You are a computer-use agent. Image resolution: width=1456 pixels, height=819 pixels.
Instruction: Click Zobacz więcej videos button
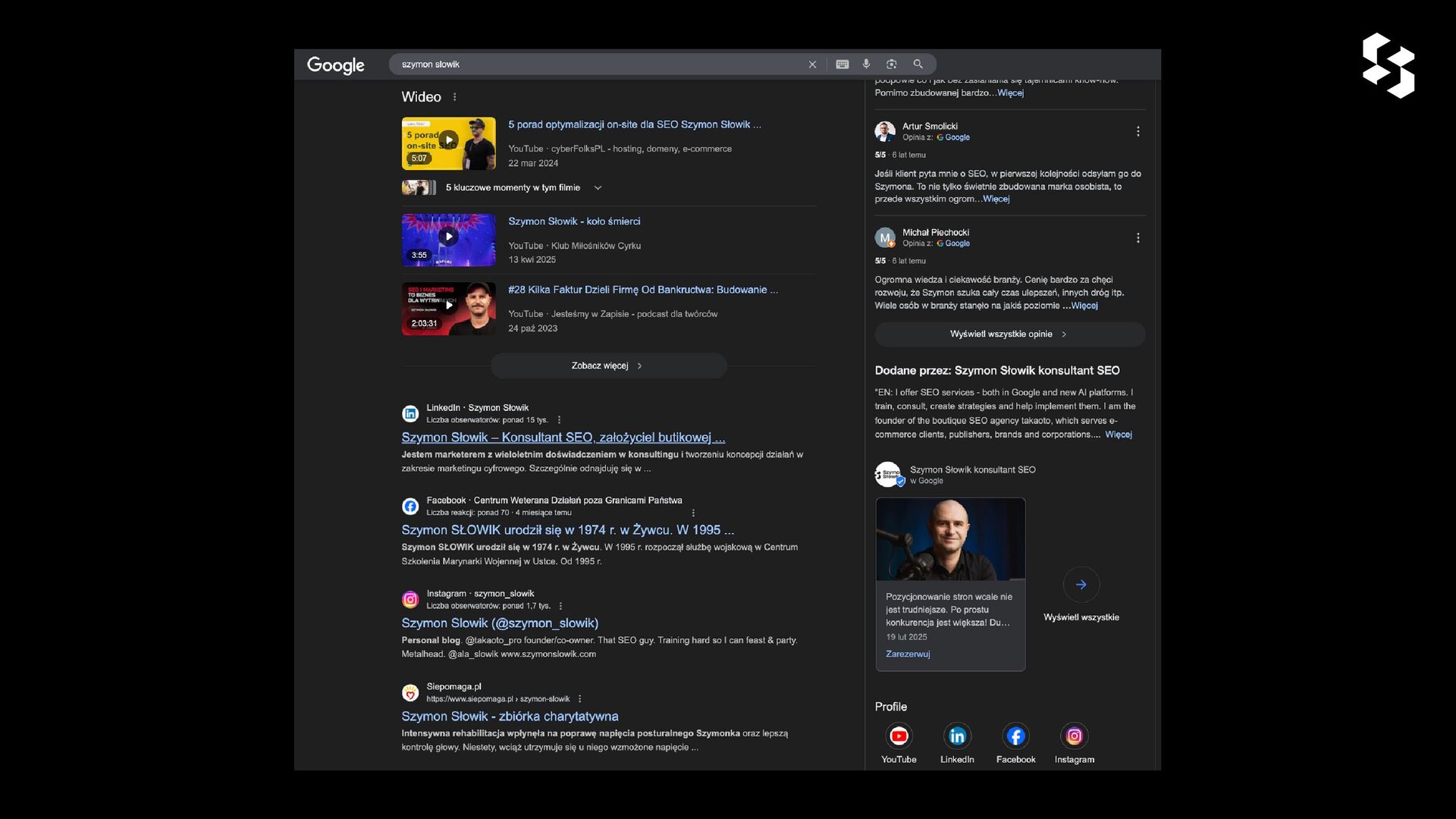click(608, 366)
